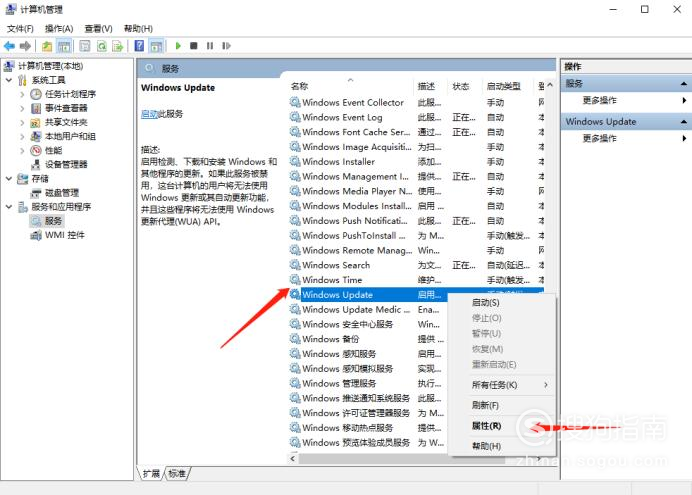Open the 查看(V) menu
The image size is (692, 495).
tap(98, 29)
